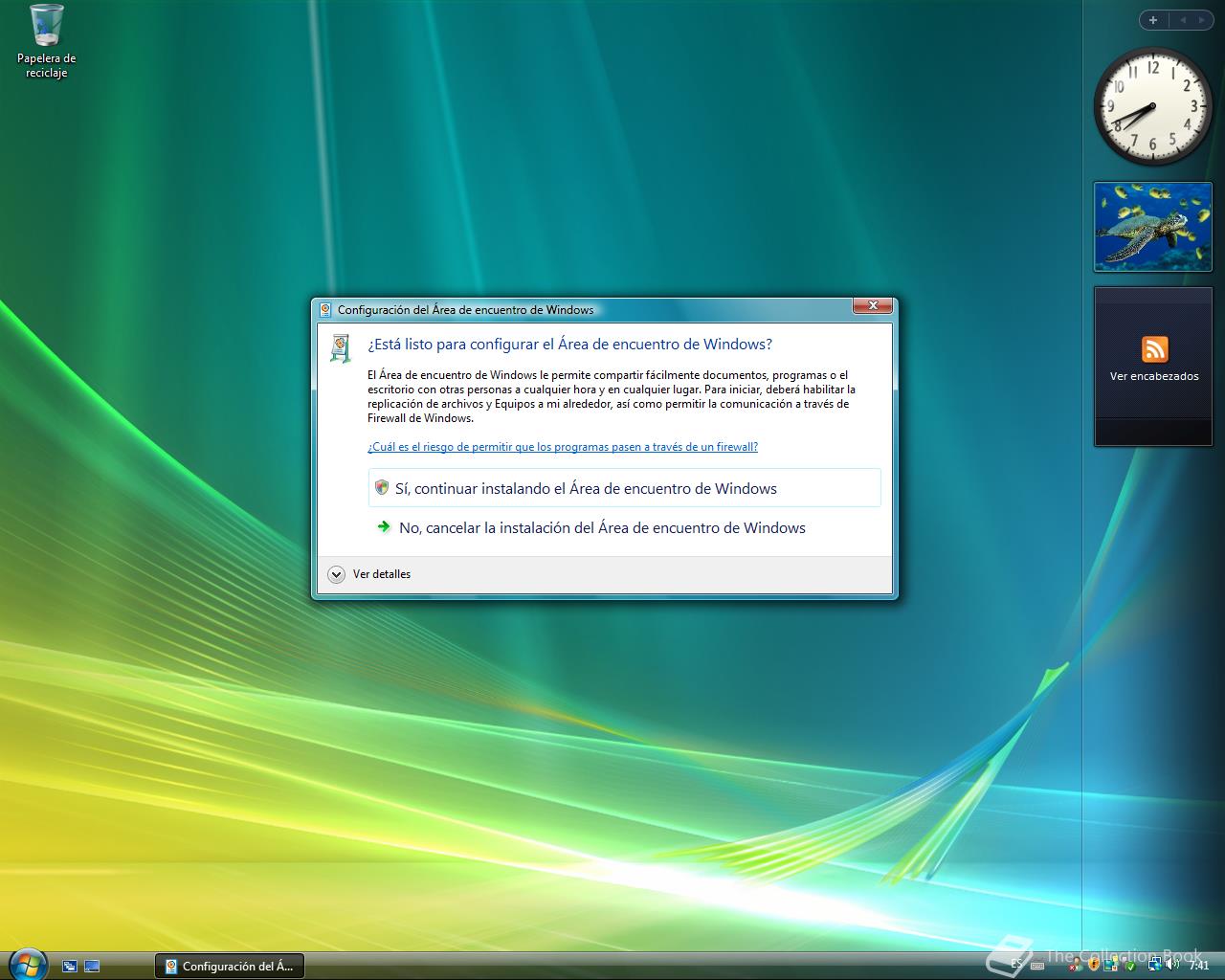Viewport: 1225px width, 980px height.
Task: Click the switch between windows quick launch icon
Action: [x=70, y=967]
